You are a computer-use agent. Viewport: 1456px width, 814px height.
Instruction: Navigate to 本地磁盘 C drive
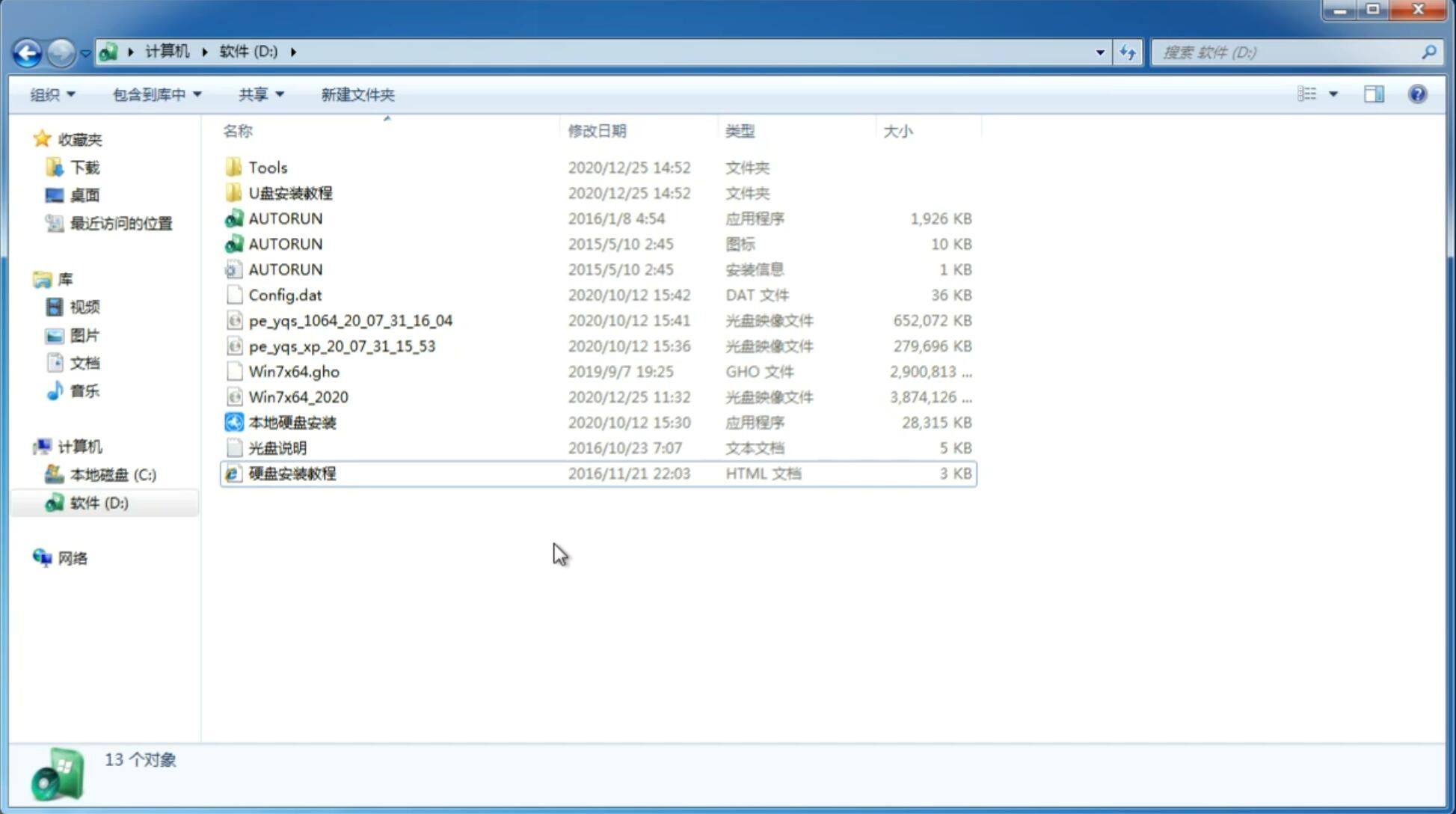113,473
